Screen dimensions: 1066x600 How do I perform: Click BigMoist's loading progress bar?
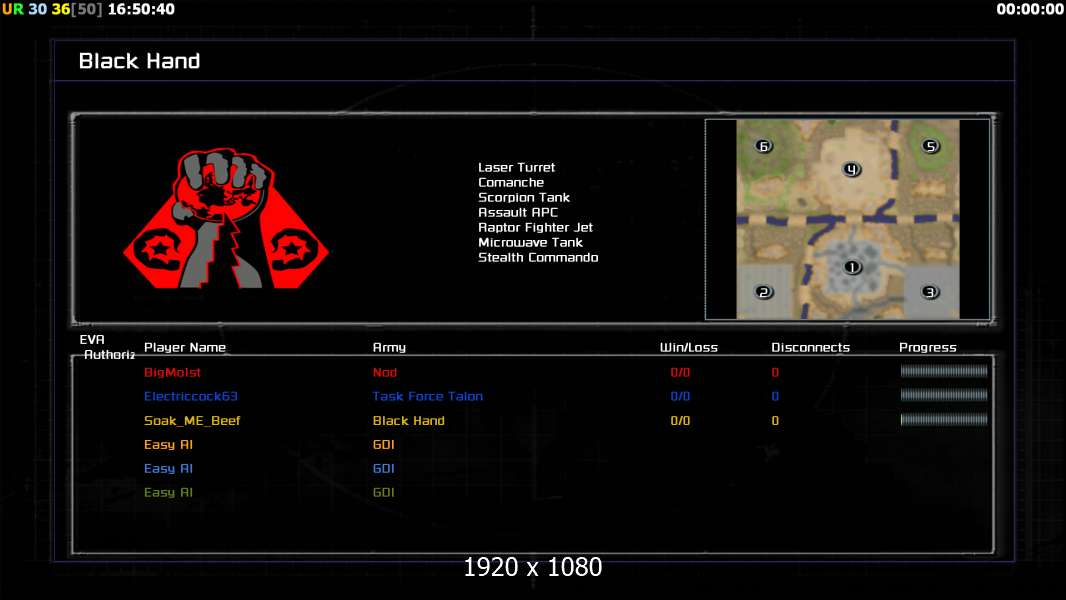pyautogui.click(x=944, y=371)
